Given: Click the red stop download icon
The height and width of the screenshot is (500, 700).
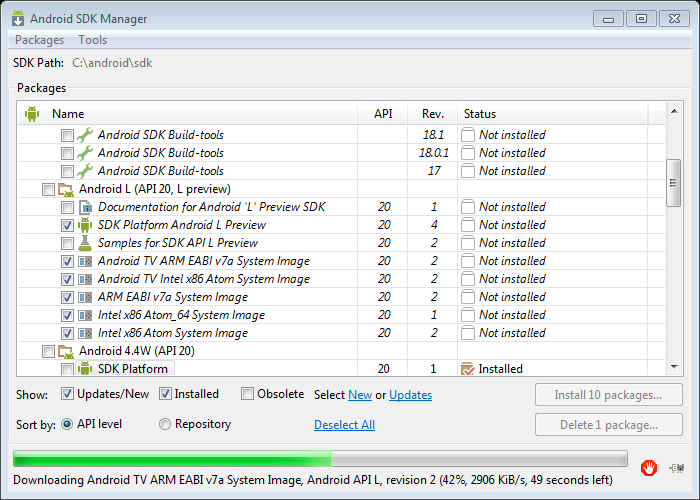Looking at the screenshot, I should (648, 468).
